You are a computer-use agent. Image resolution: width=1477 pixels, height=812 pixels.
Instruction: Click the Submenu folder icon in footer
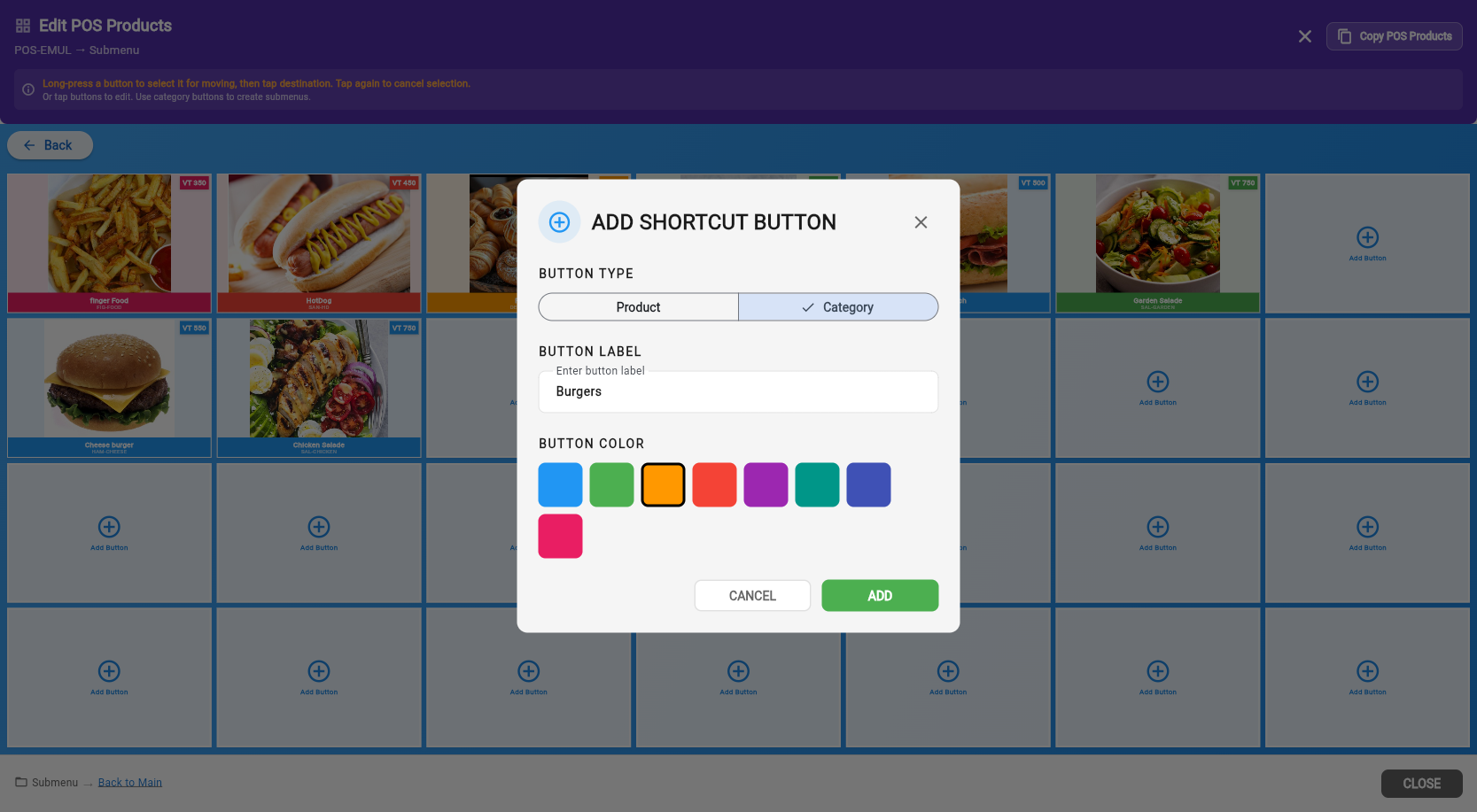(21, 782)
